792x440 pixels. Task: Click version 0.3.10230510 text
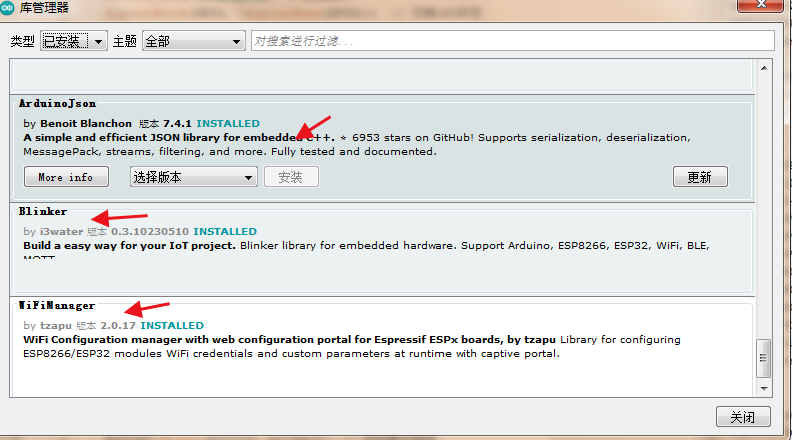tap(150, 231)
